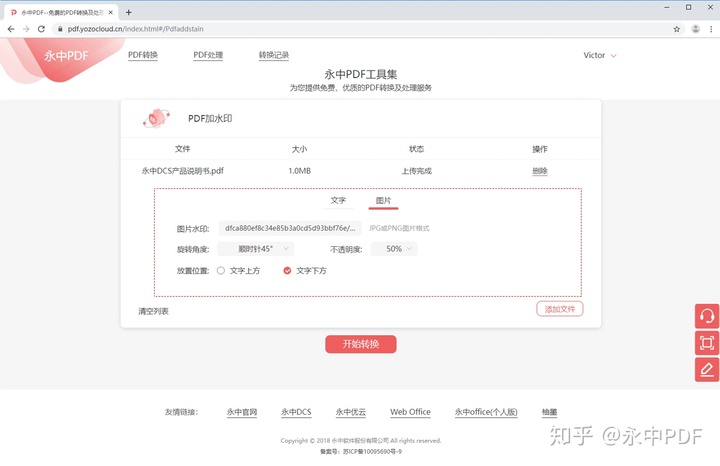Open the 永中DCS footer link
The height and width of the screenshot is (466, 720).
tap(296, 412)
